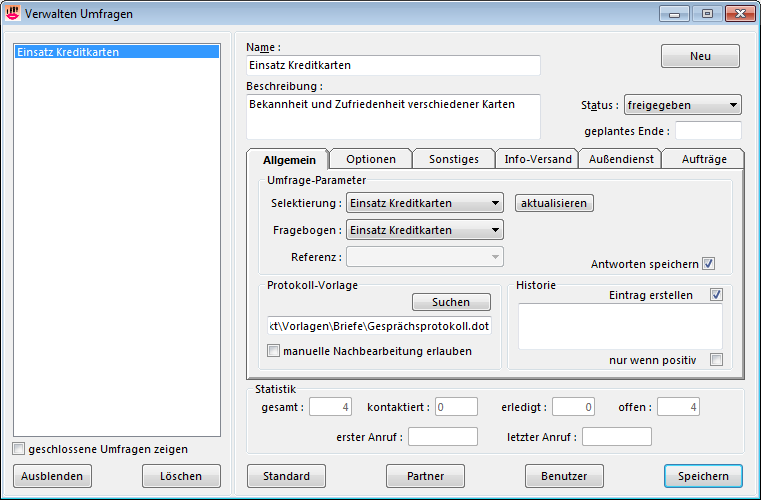761x500 pixels.
Task: Select 'Einsatz Kreditkarten' in survey list
Action: (116, 51)
